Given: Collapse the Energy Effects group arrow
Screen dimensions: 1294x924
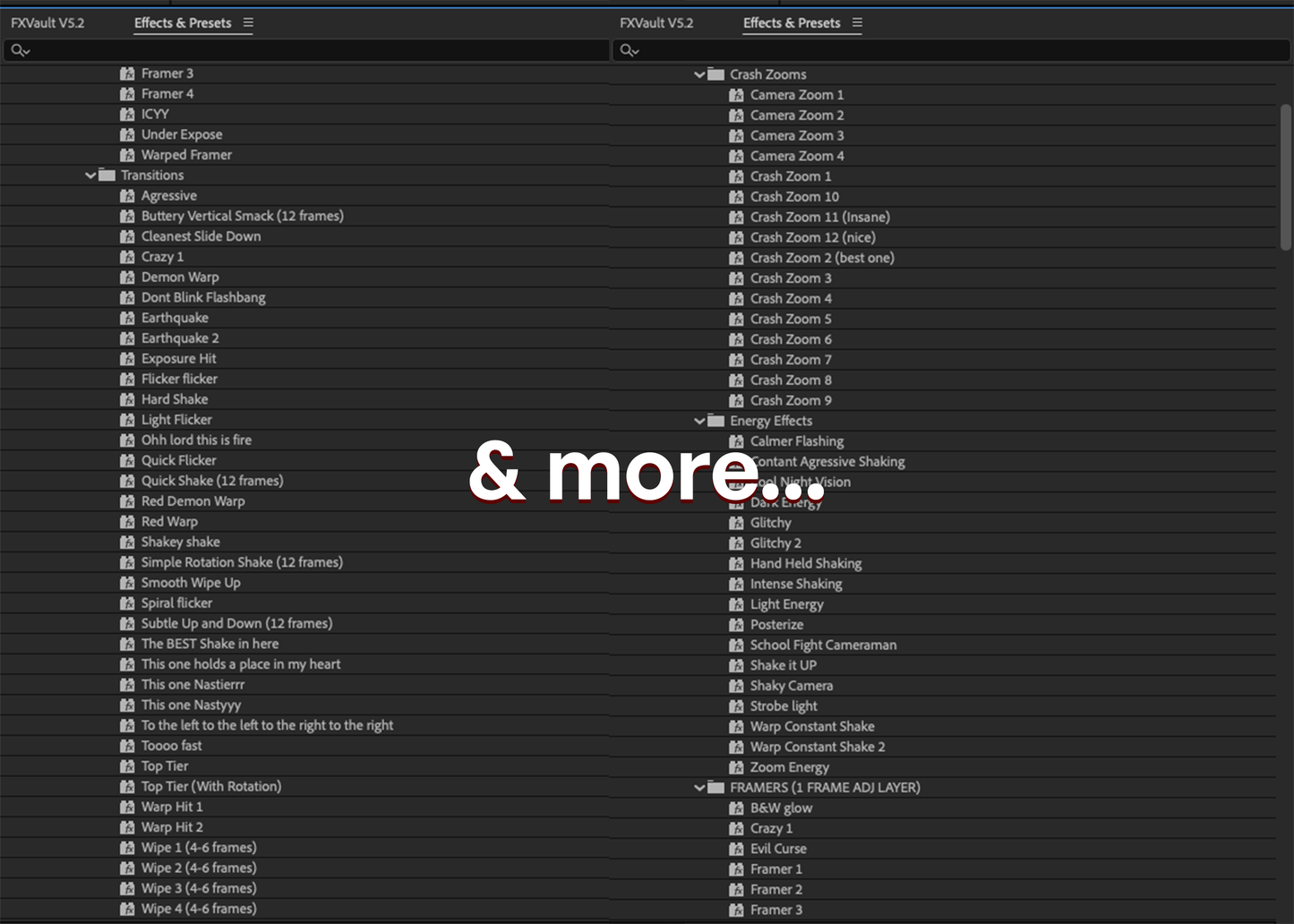Looking at the screenshot, I should pyautogui.click(x=699, y=421).
